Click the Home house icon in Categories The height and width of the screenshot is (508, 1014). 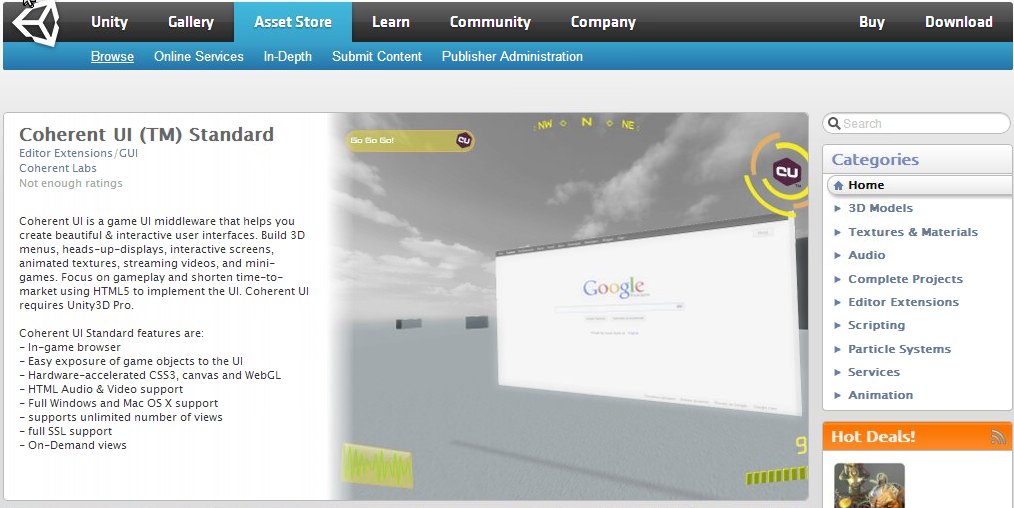(x=838, y=185)
